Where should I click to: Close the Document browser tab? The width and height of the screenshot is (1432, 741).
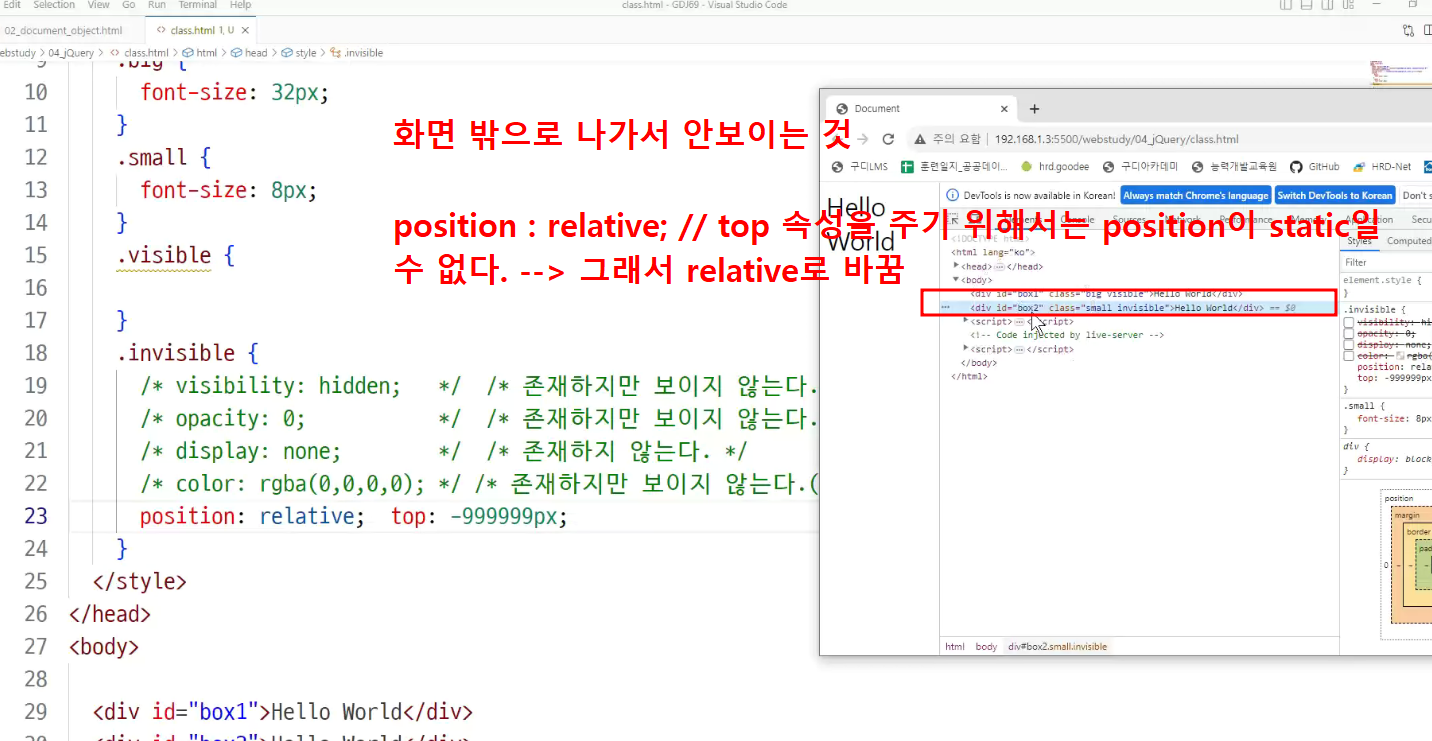1004,109
